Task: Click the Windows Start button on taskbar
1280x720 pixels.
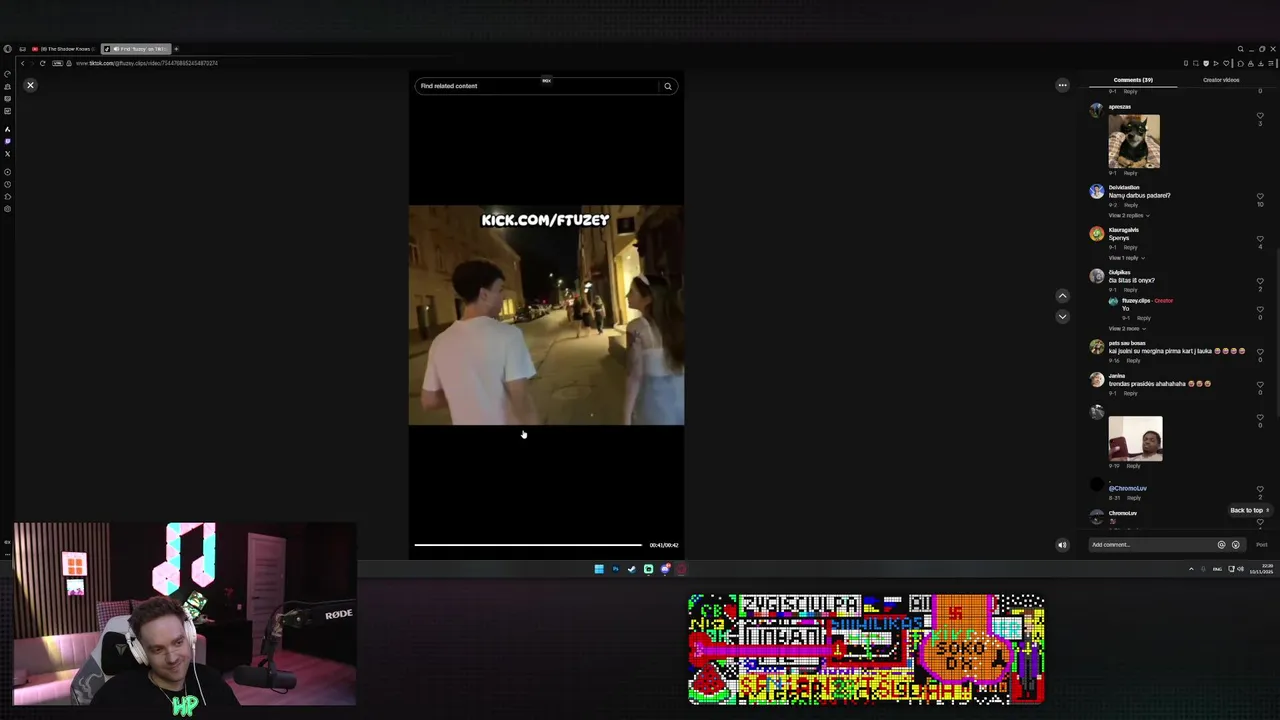Action: pos(599,569)
